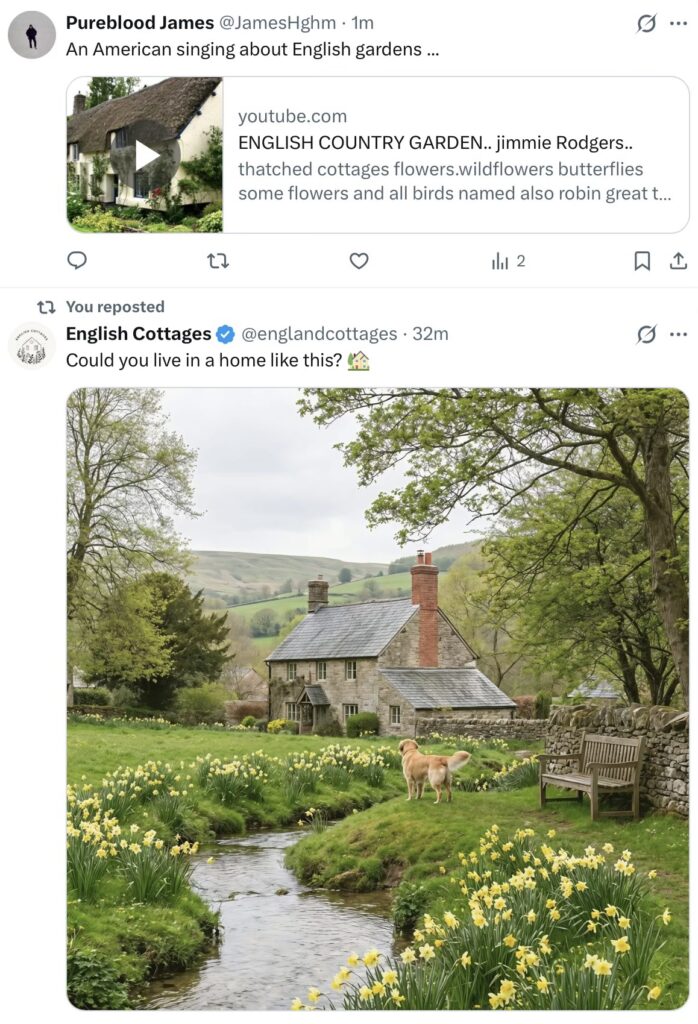Open more options for English Cottages post
698x1024 pixels.
(x=679, y=334)
